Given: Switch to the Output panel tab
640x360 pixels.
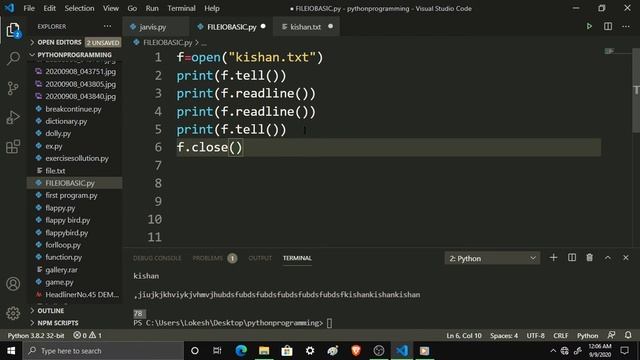Looking at the screenshot, I should click(x=260, y=258).
